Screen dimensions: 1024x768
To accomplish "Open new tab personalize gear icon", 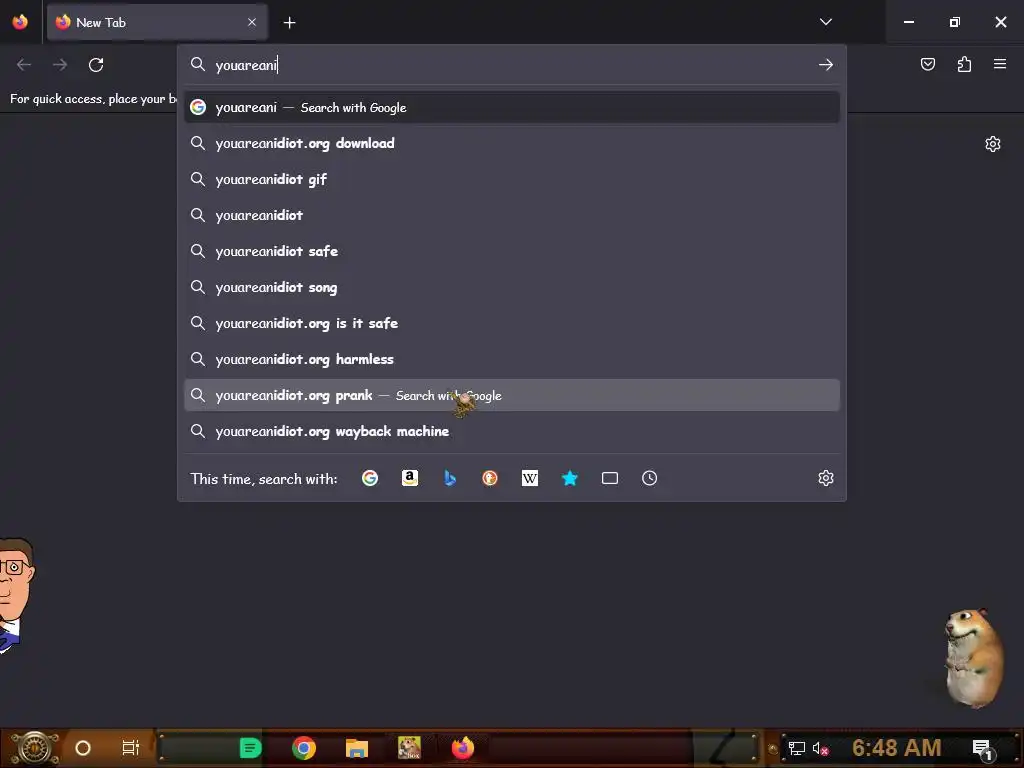I will pos(993,144).
